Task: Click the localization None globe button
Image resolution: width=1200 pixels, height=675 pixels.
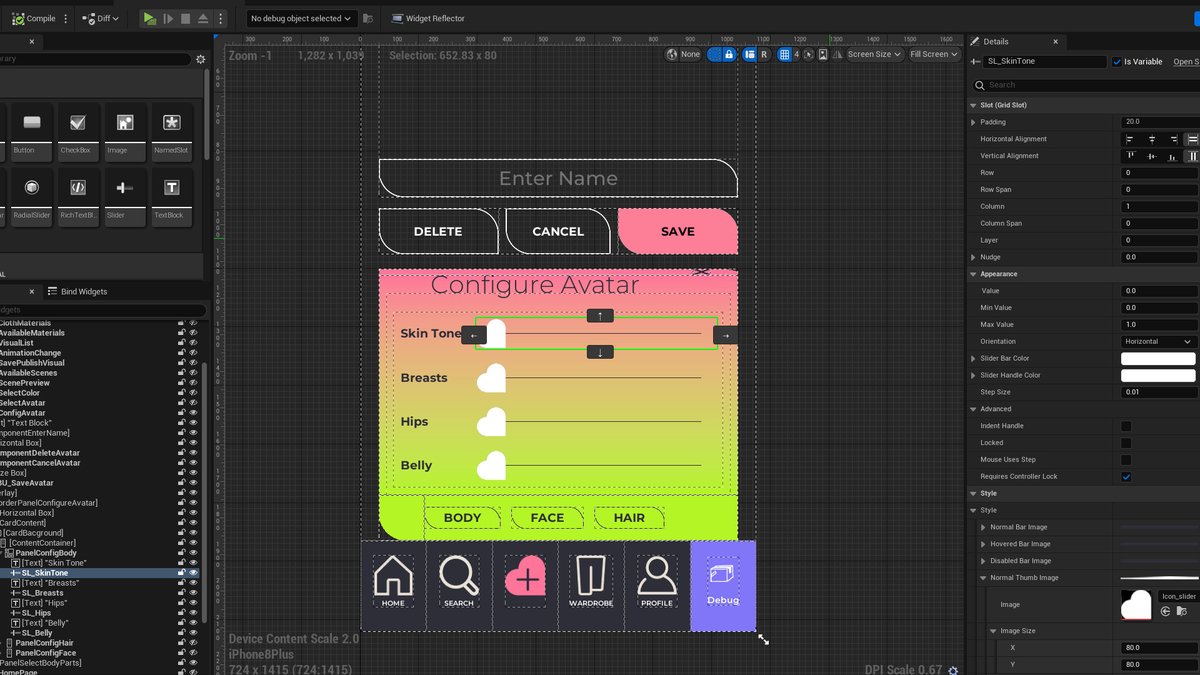Action: [684, 54]
